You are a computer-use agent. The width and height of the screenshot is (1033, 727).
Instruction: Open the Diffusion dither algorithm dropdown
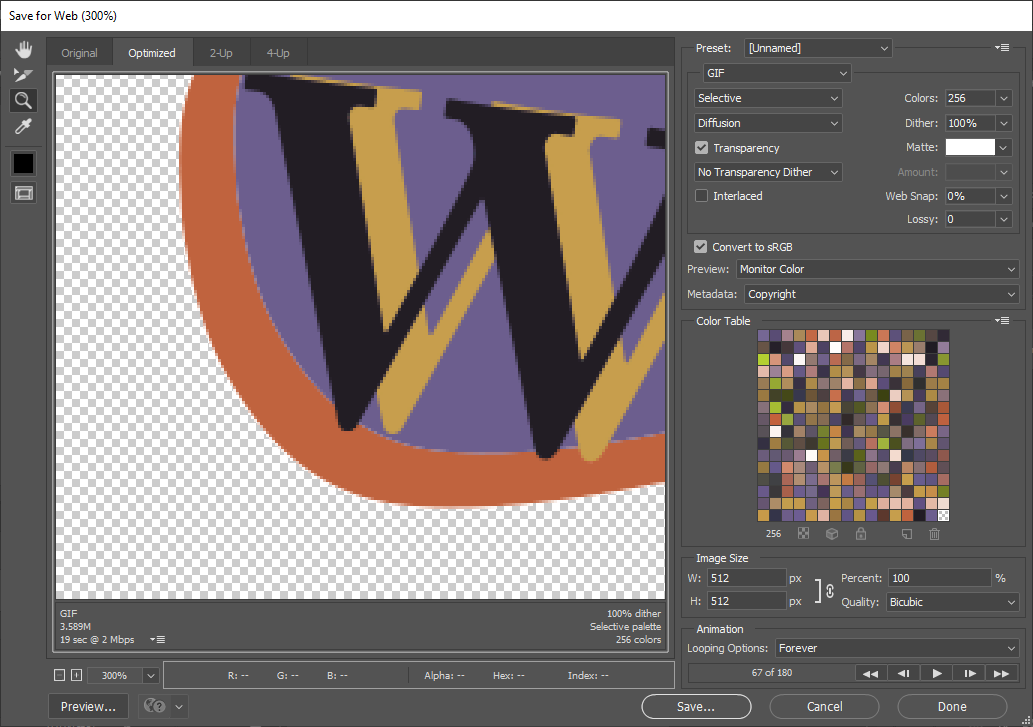pos(768,123)
